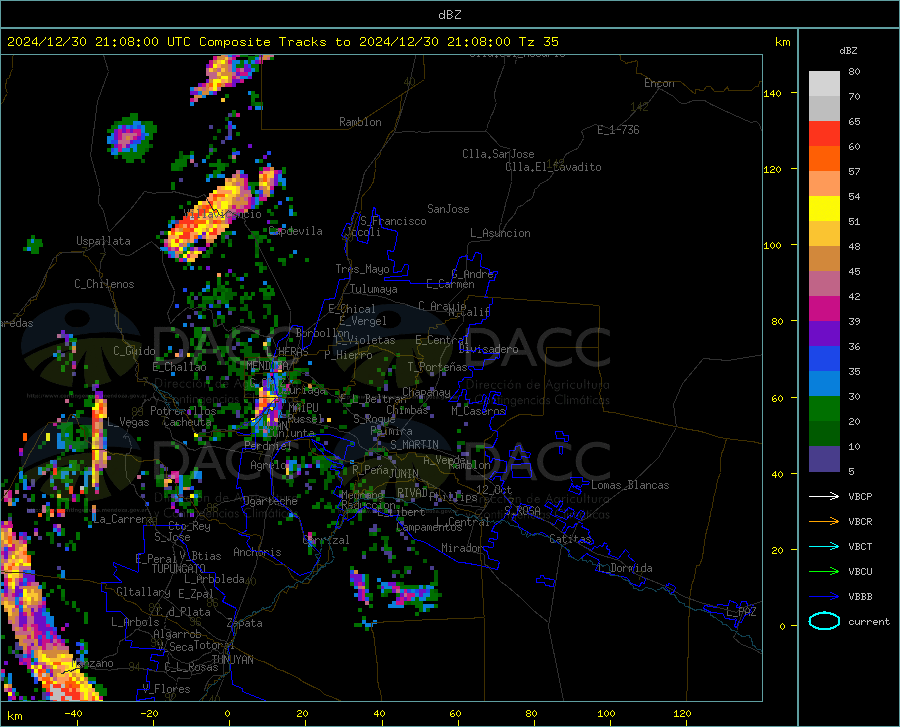Screen dimensions: 900x727
Task: Click the Tulumaya map label
Action: [374, 289]
